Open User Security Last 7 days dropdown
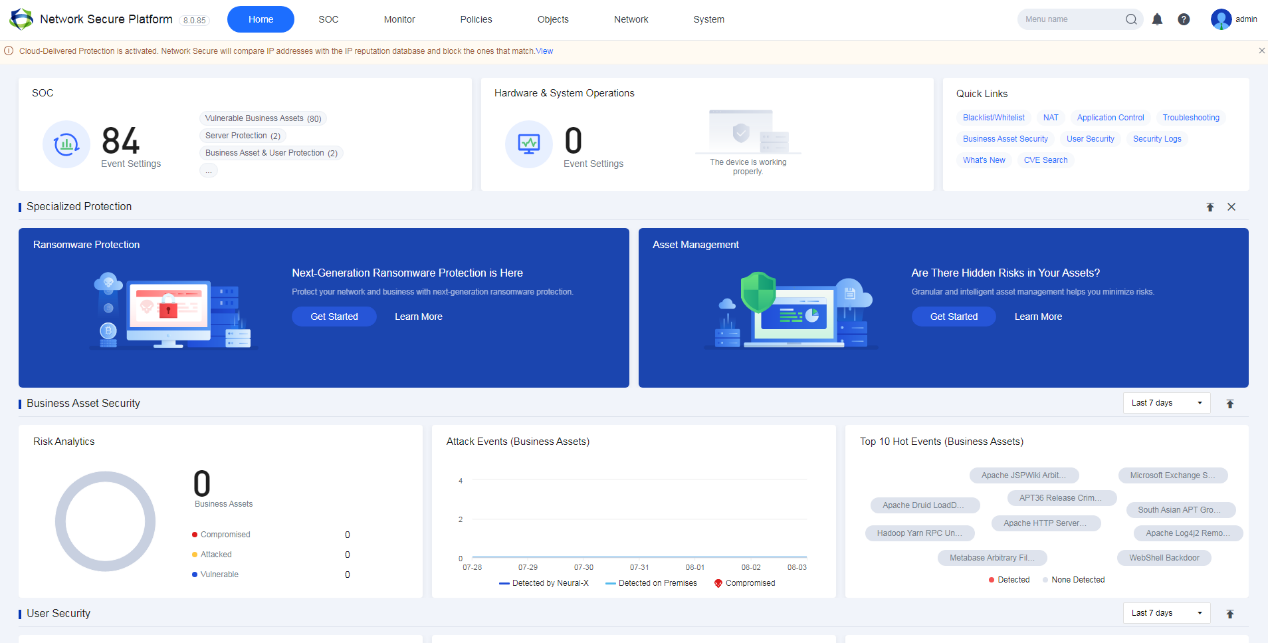The height and width of the screenshot is (643, 1268). 1166,613
